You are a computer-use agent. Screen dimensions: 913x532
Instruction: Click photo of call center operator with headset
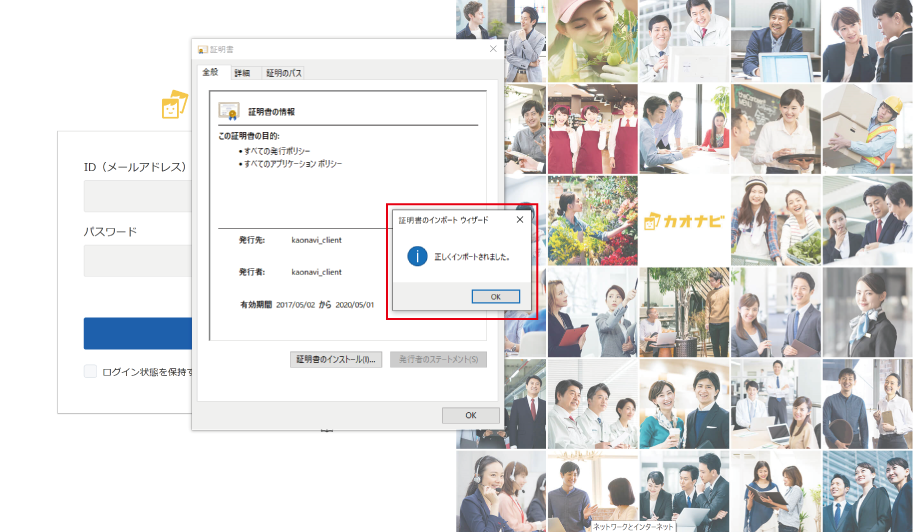[x=501, y=491]
